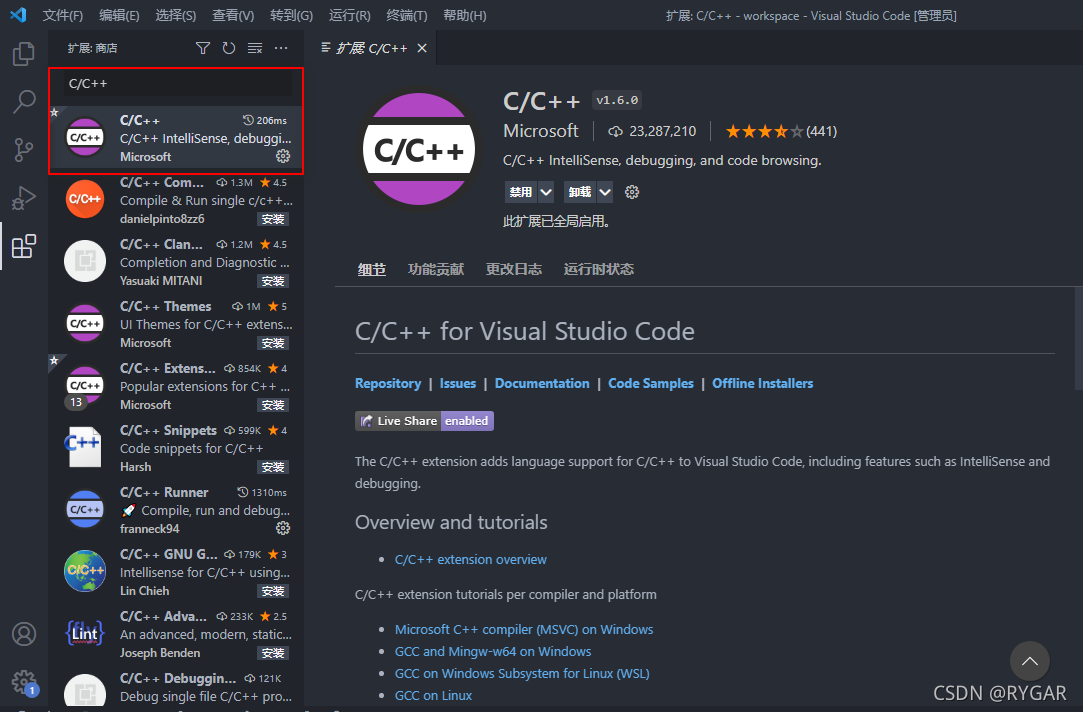Screen dimensions: 1083x712
Task: Refresh the extensions list
Action: pos(229,48)
